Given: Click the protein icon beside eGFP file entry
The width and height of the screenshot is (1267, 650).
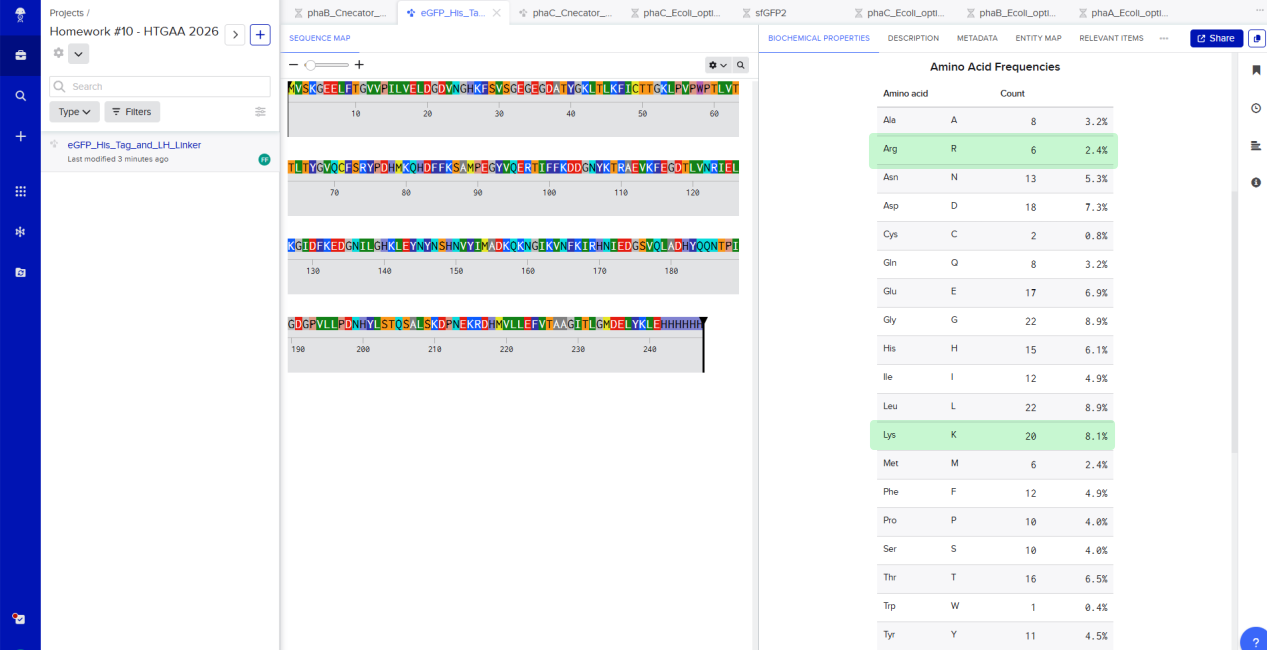Looking at the screenshot, I should (x=54, y=145).
